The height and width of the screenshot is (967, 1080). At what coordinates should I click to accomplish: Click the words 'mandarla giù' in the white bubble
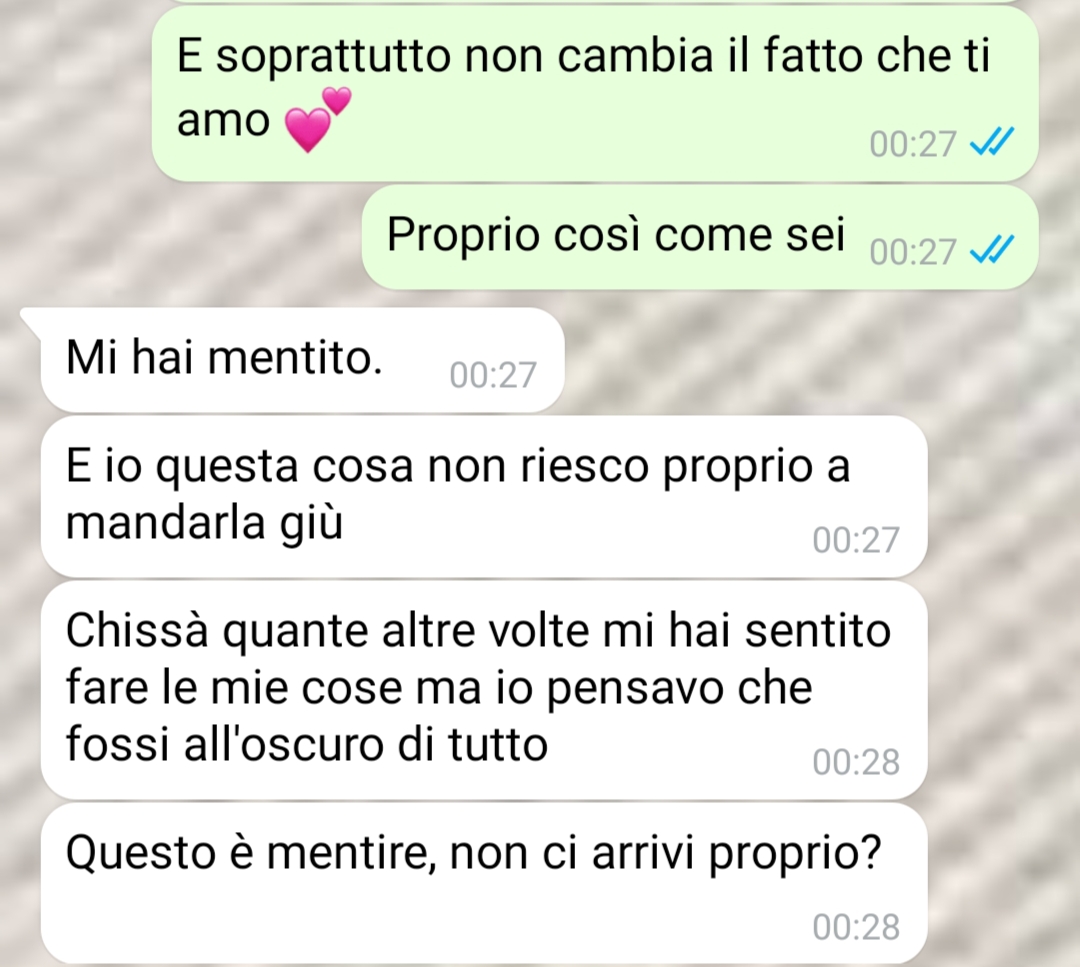point(205,523)
